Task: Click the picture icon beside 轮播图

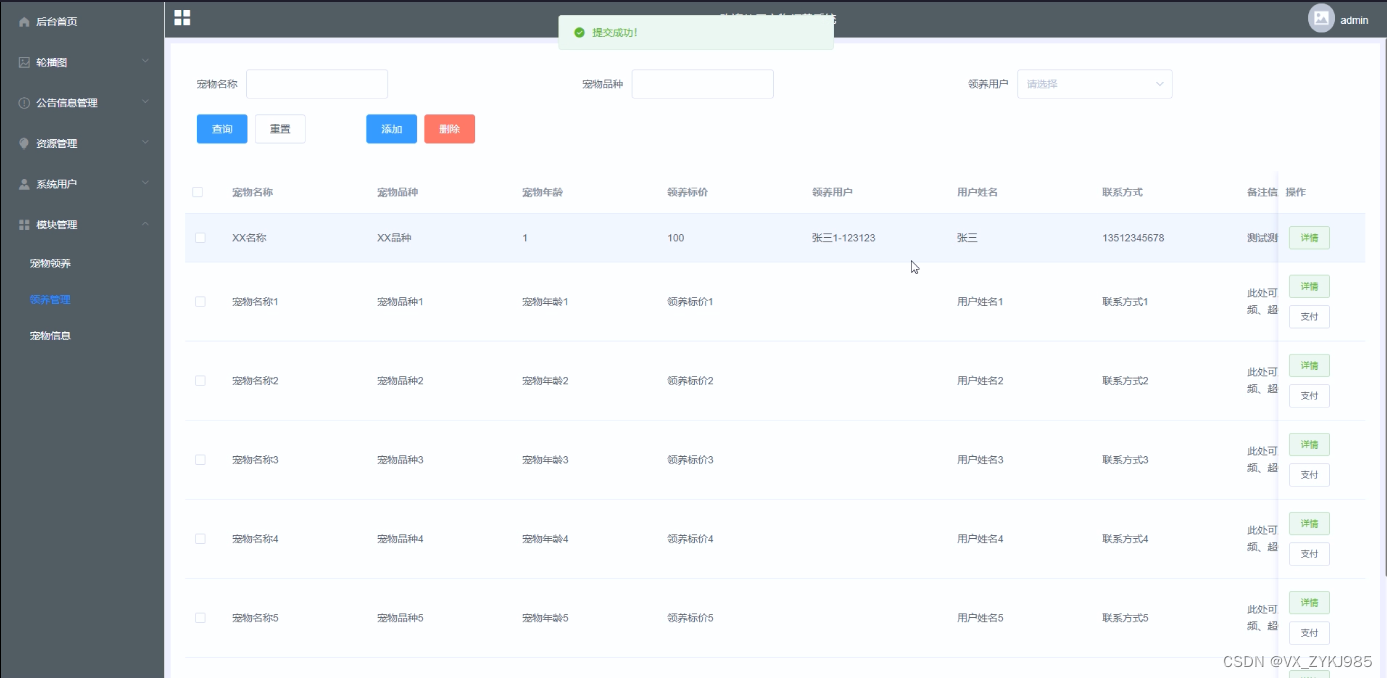Action: click(24, 62)
